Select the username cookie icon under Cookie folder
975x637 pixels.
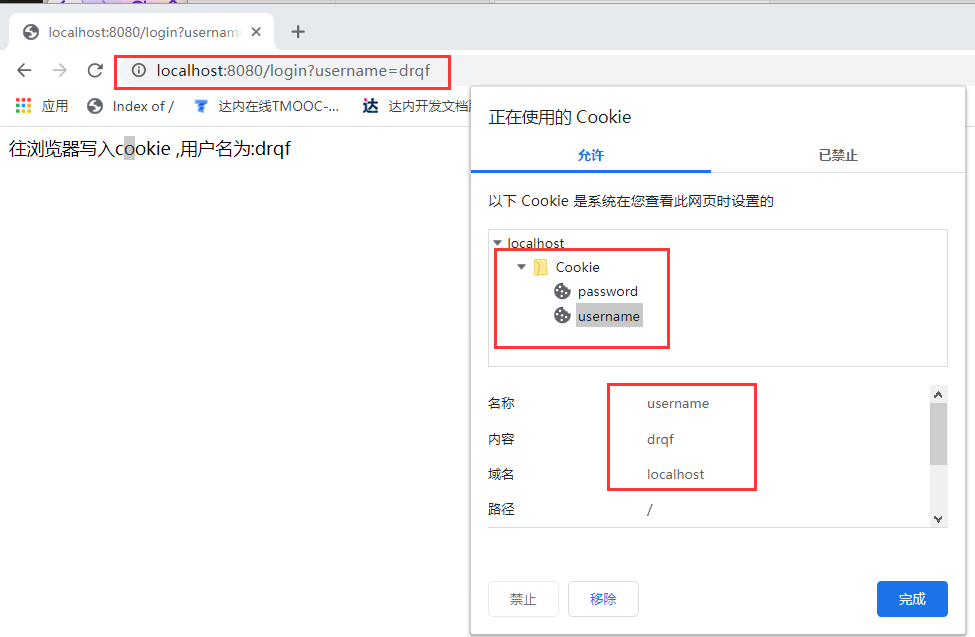[560, 315]
